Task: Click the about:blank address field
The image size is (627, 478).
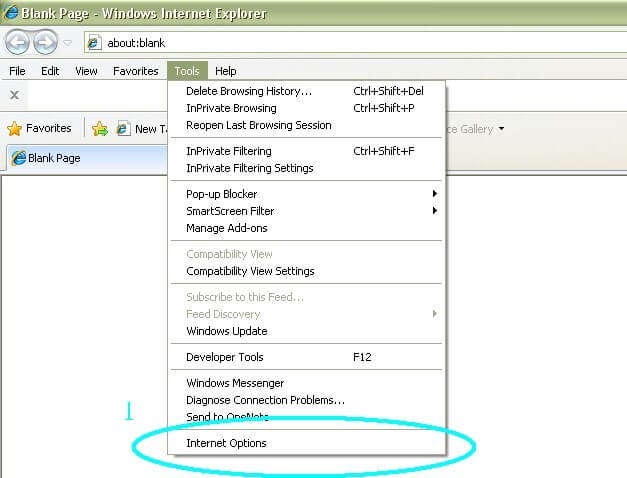Action: coord(355,42)
